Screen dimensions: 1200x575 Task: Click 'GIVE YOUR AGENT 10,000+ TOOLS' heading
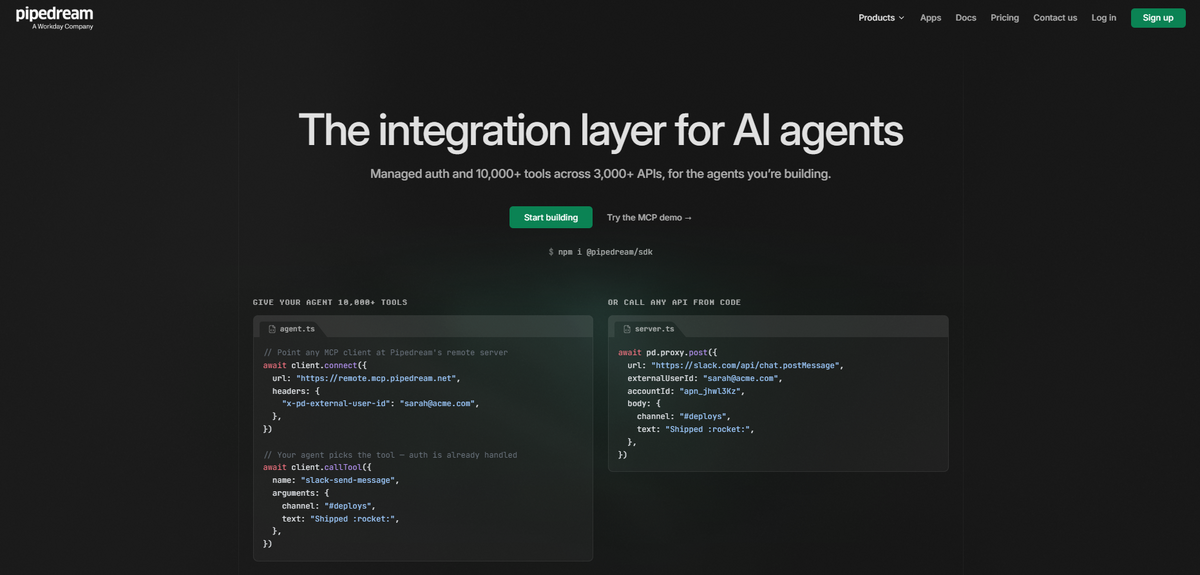(x=330, y=302)
